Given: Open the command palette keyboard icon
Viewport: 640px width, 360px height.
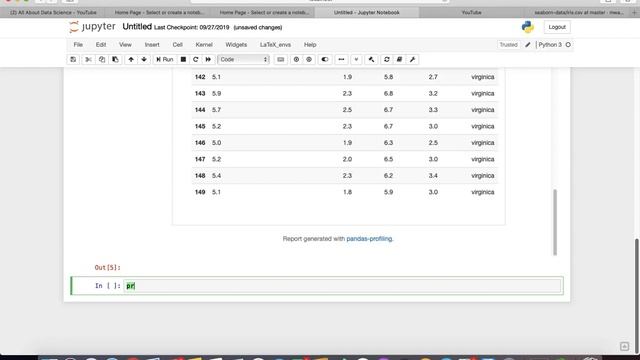Looking at the screenshot, I should pyautogui.click(x=280, y=60).
